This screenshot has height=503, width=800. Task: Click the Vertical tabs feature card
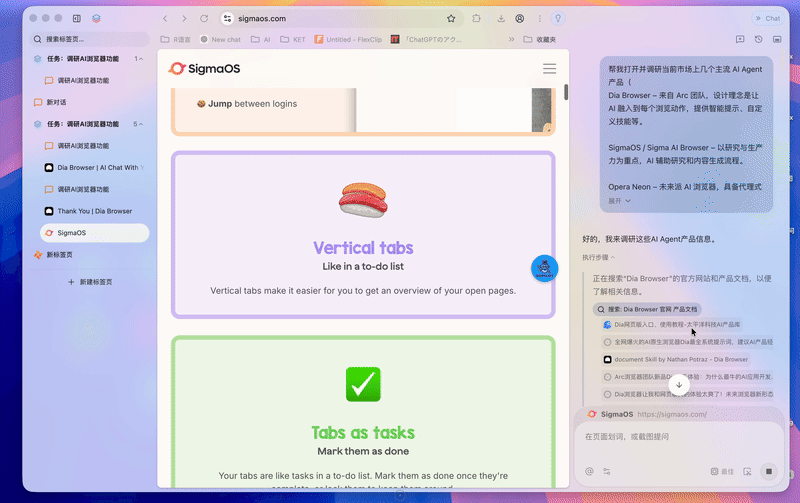363,235
